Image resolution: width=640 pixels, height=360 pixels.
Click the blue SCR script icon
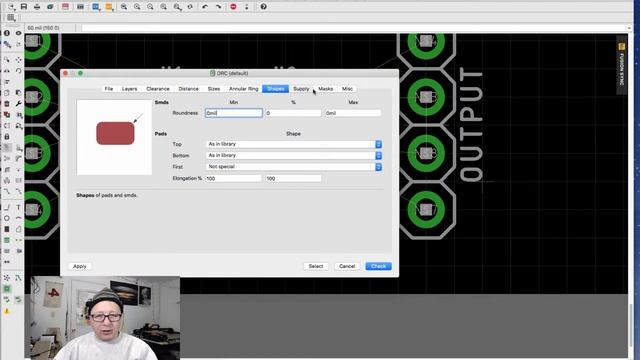(96, 7)
